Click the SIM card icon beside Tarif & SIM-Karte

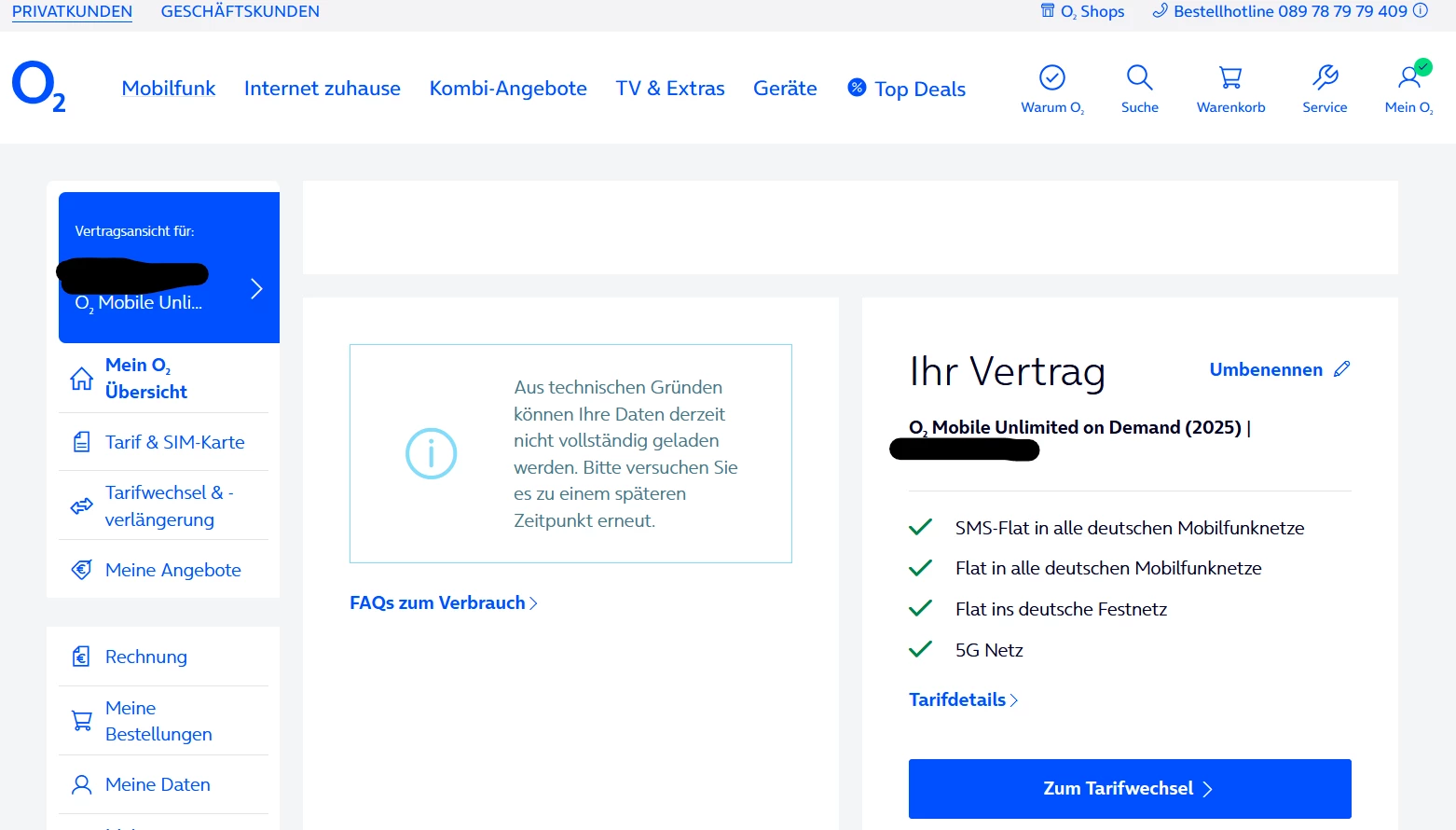(82, 442)
